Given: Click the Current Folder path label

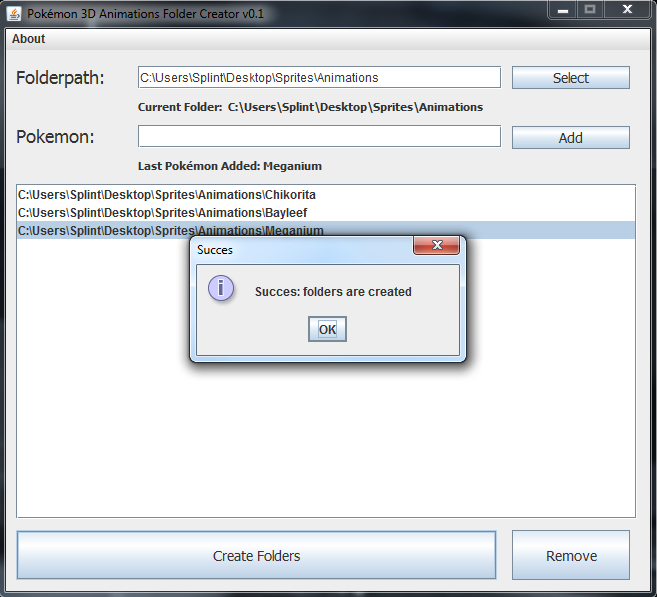Looking at the screenshot, I should 310,107.
